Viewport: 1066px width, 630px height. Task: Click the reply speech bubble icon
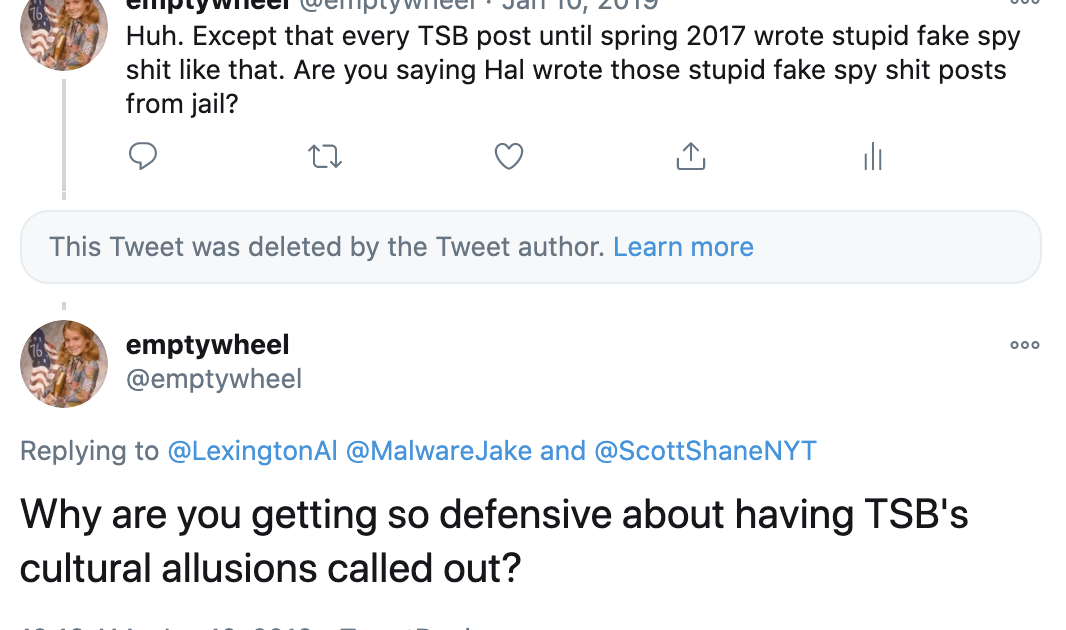pyautogui.click(x=143, y=156)
